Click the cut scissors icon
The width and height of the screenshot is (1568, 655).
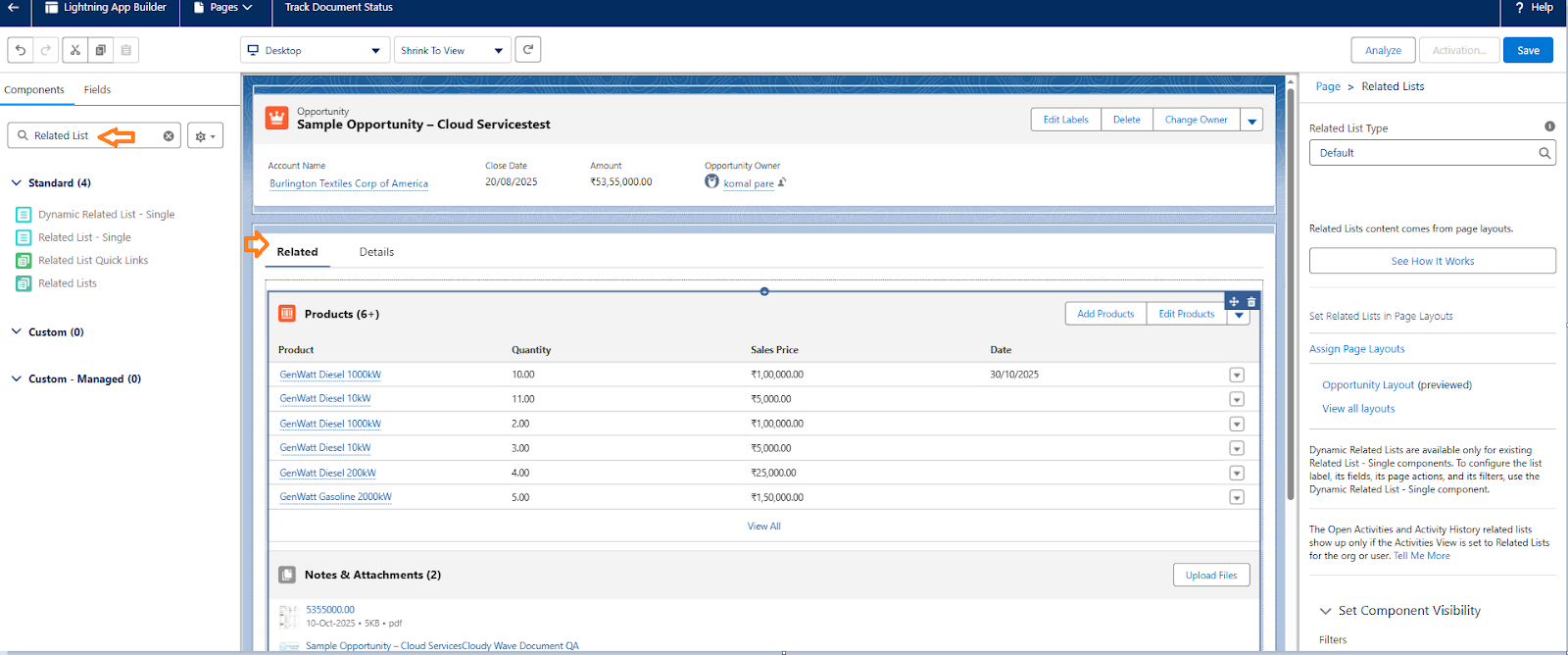point(74,50)
